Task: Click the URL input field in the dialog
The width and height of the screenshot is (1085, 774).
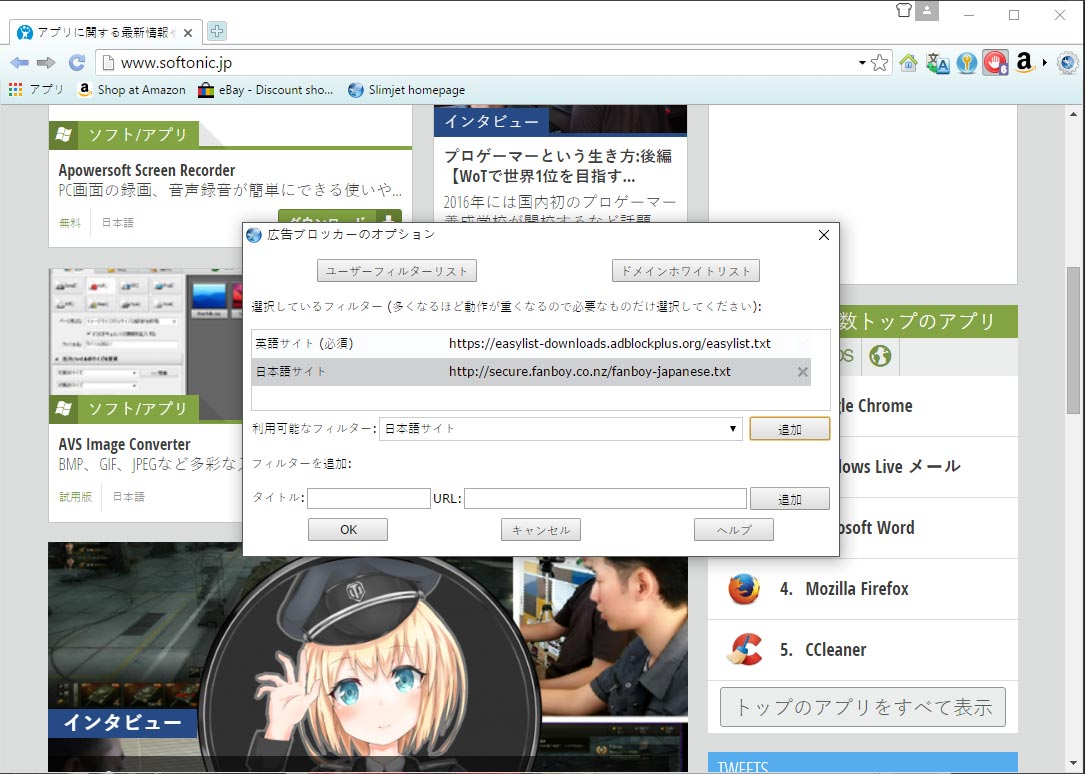Action: tap(605, 499)
